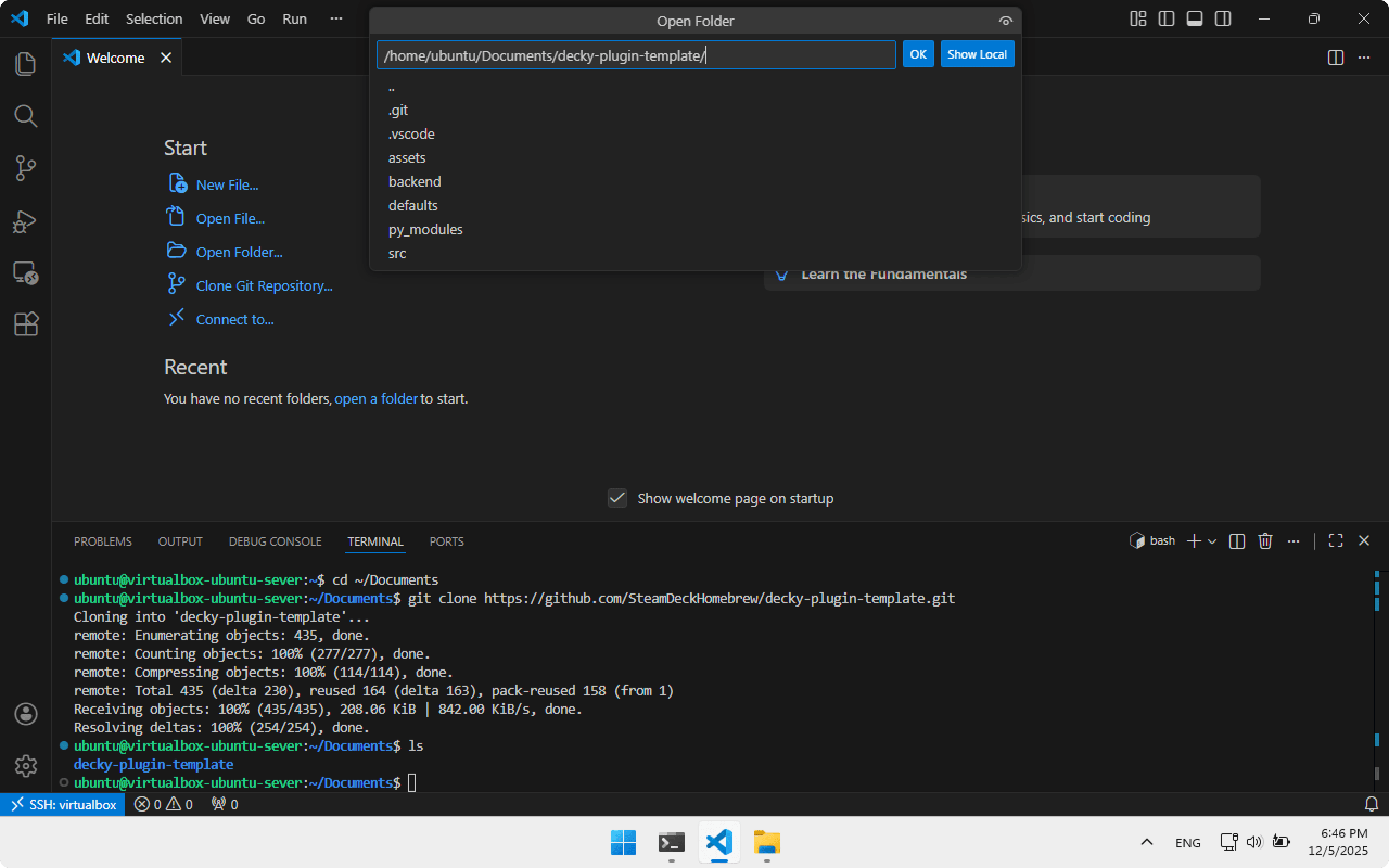
Task: Open the SSH: virtualbox remote menu
Action: point(63,805)
